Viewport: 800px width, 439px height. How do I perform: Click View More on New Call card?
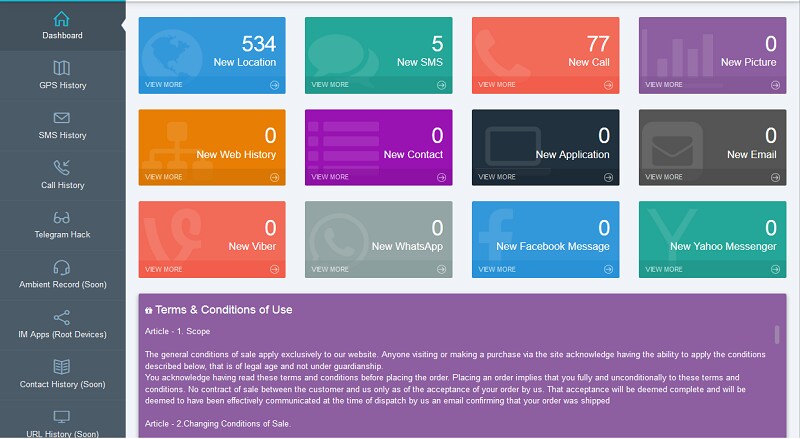click(497, 85)
